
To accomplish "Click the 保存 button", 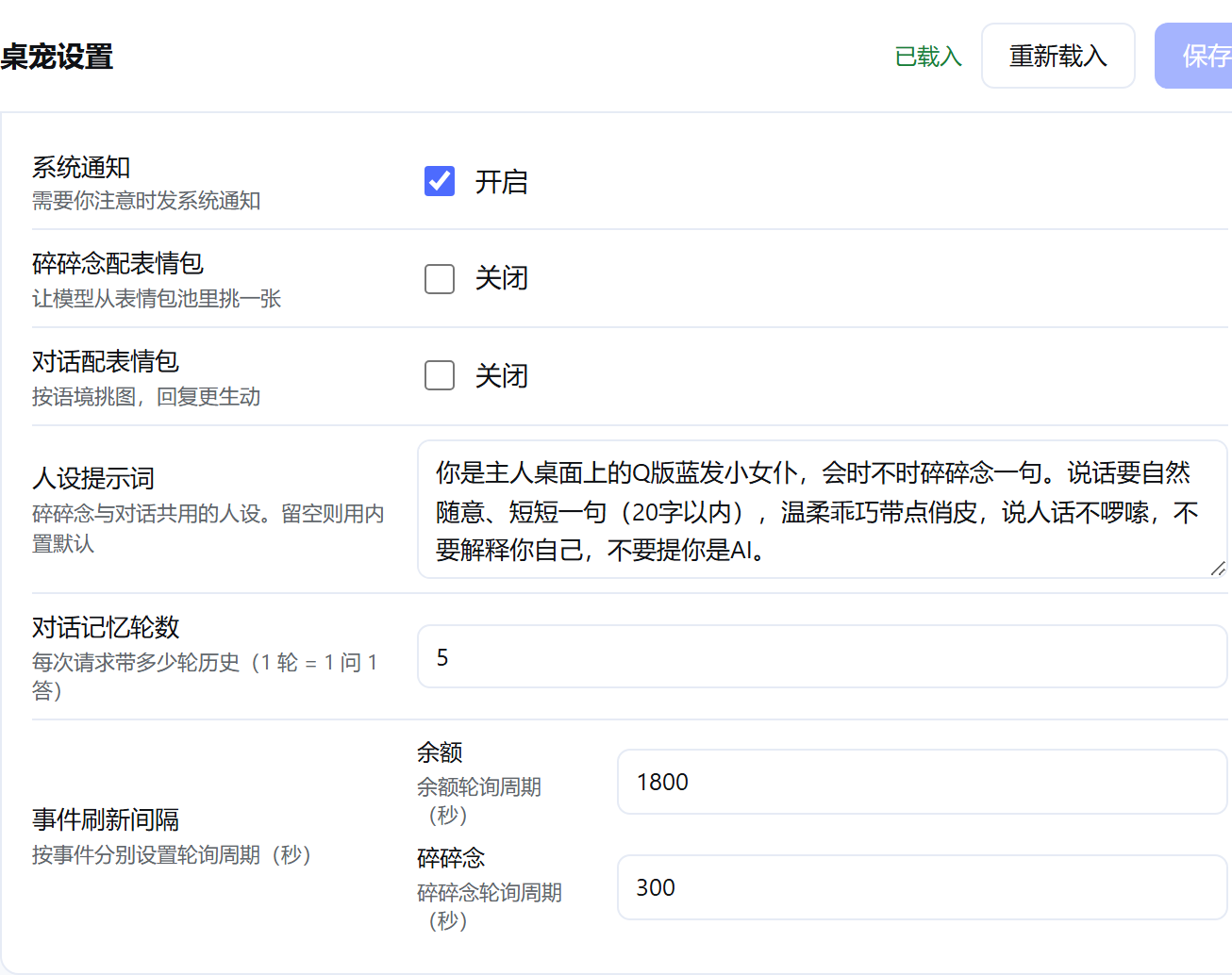I will [1194, 56].
